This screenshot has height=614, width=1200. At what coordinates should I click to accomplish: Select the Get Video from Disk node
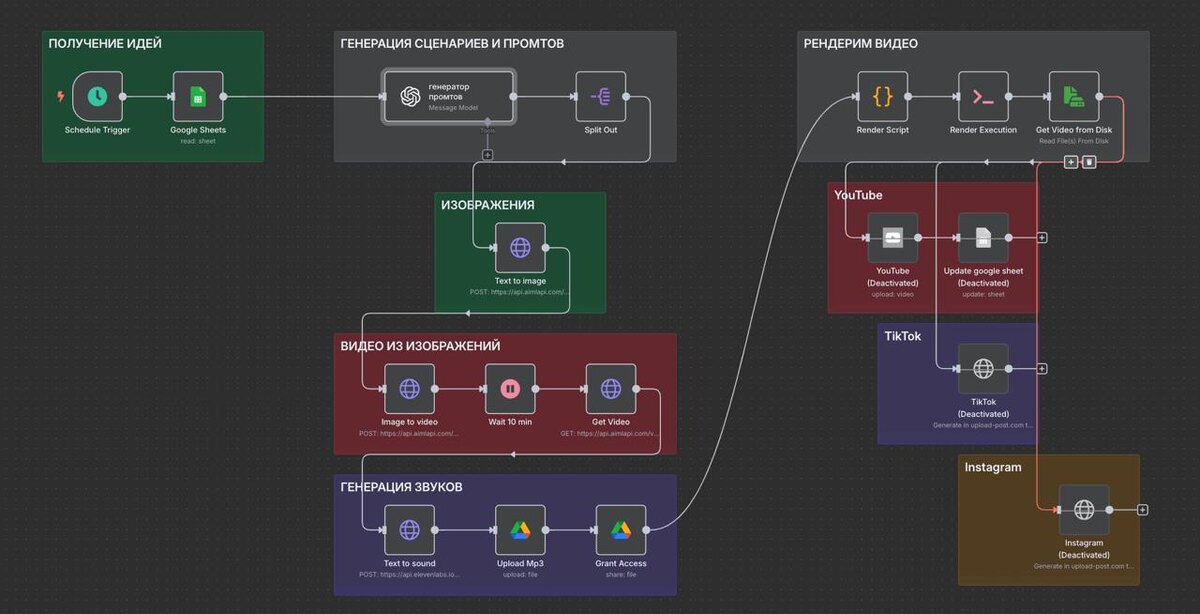tap(1074, 97)
